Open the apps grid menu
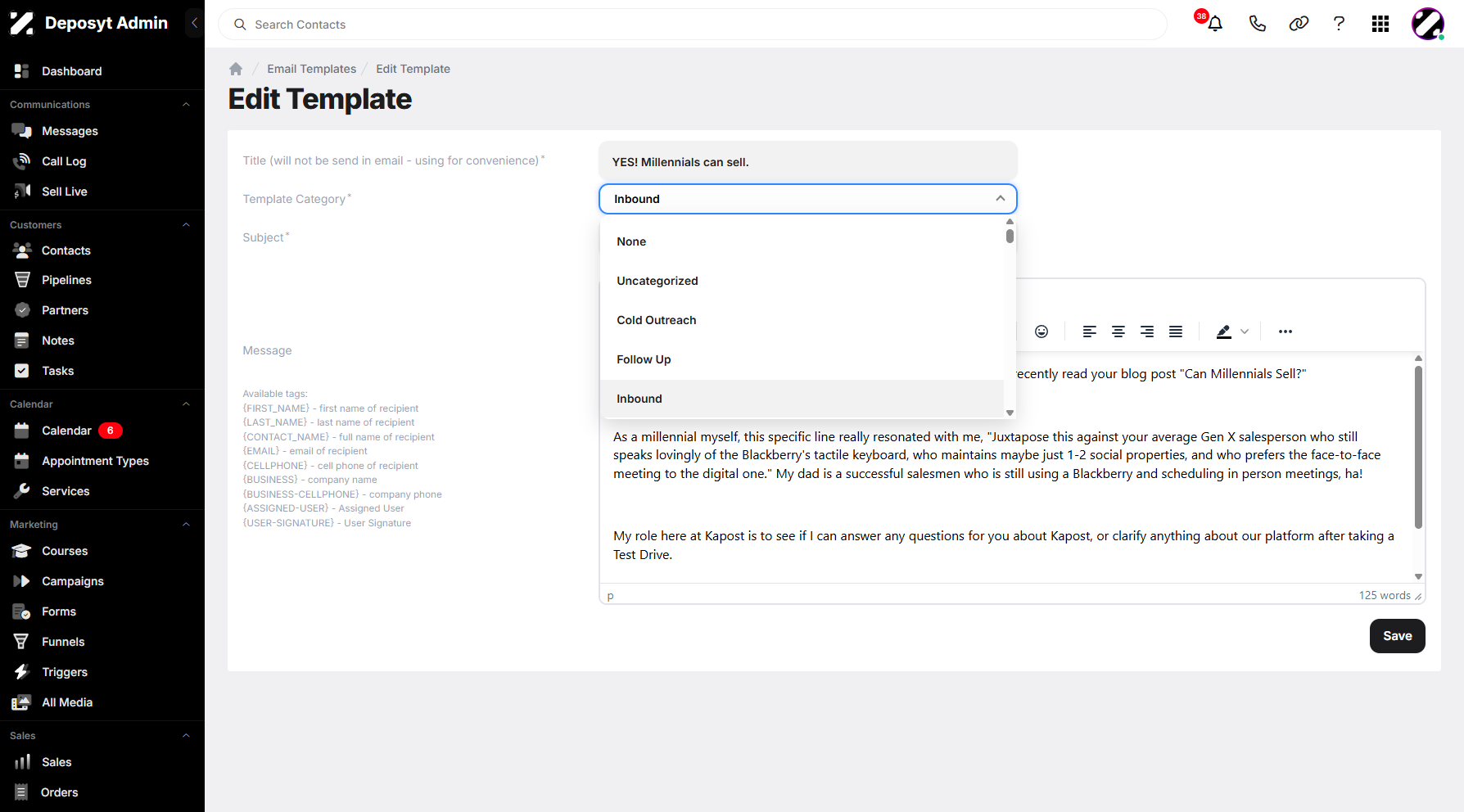Viewport: 1464px width, 812px height. 1380,24
